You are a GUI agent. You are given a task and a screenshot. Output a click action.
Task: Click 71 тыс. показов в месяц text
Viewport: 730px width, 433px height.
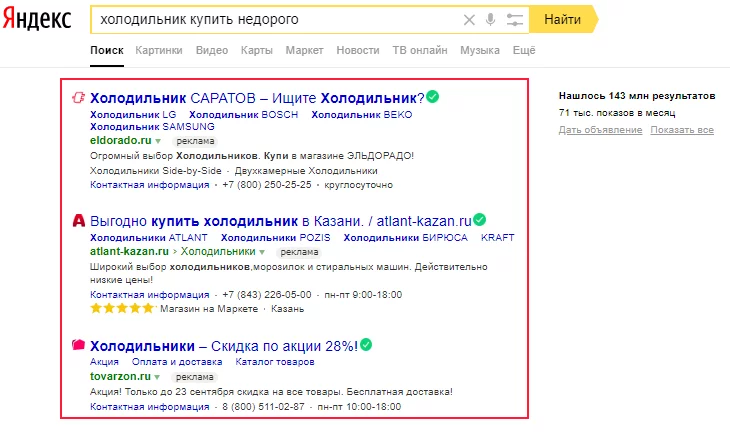point(617,113)
